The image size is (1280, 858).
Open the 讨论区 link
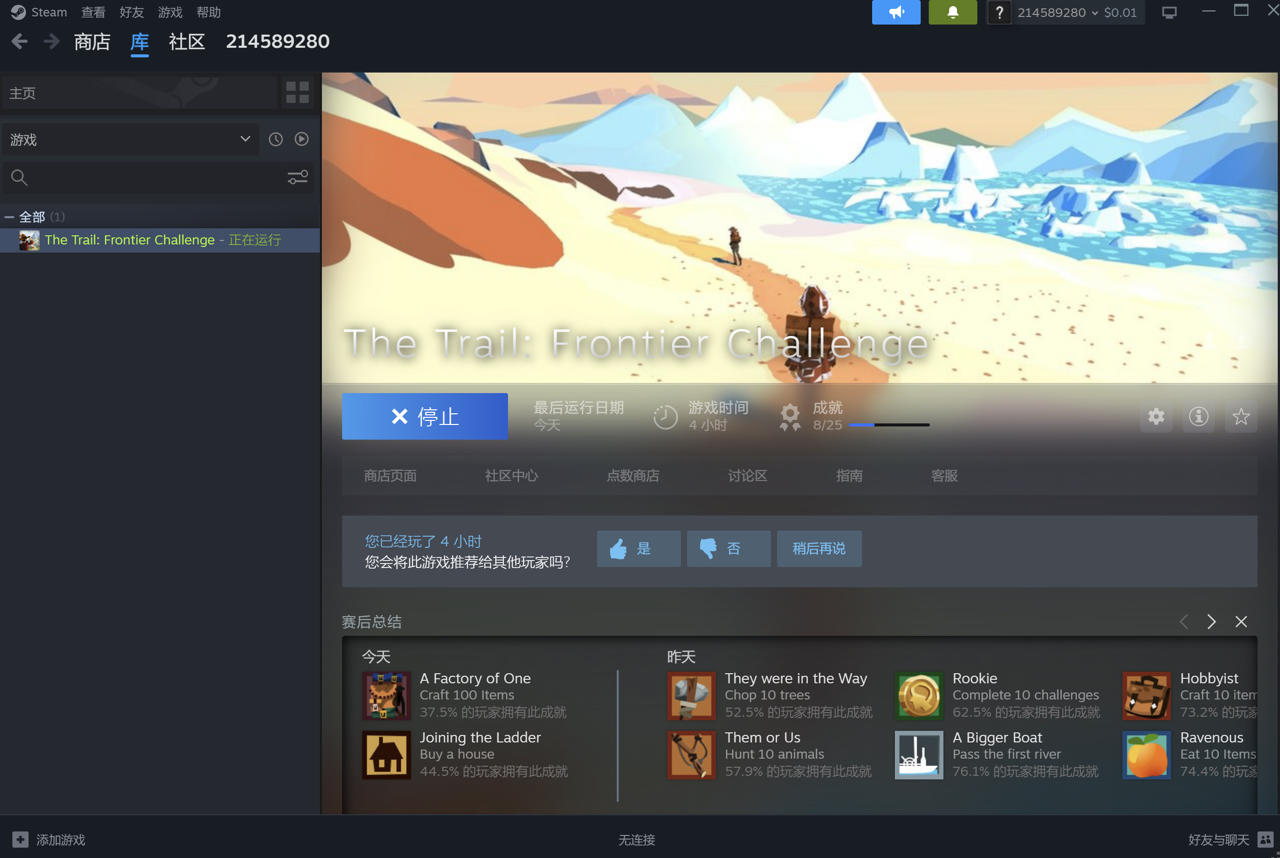tap(748, 476)
